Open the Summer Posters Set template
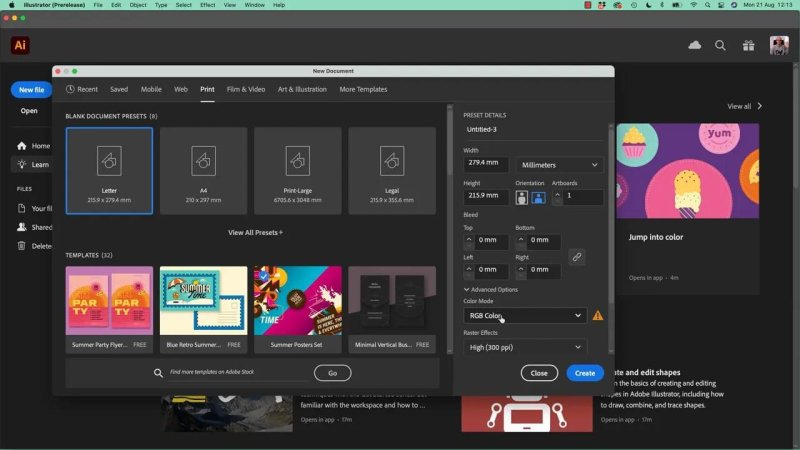 coord(298,309)
